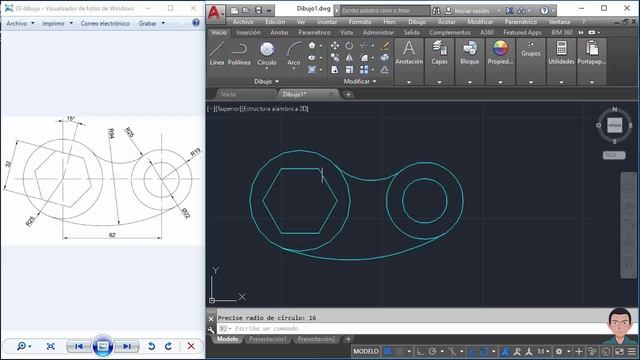This screenshot has height=360, width=640.
Task: Expand the Dibujo panel dropdown
Action: (267, 82)
